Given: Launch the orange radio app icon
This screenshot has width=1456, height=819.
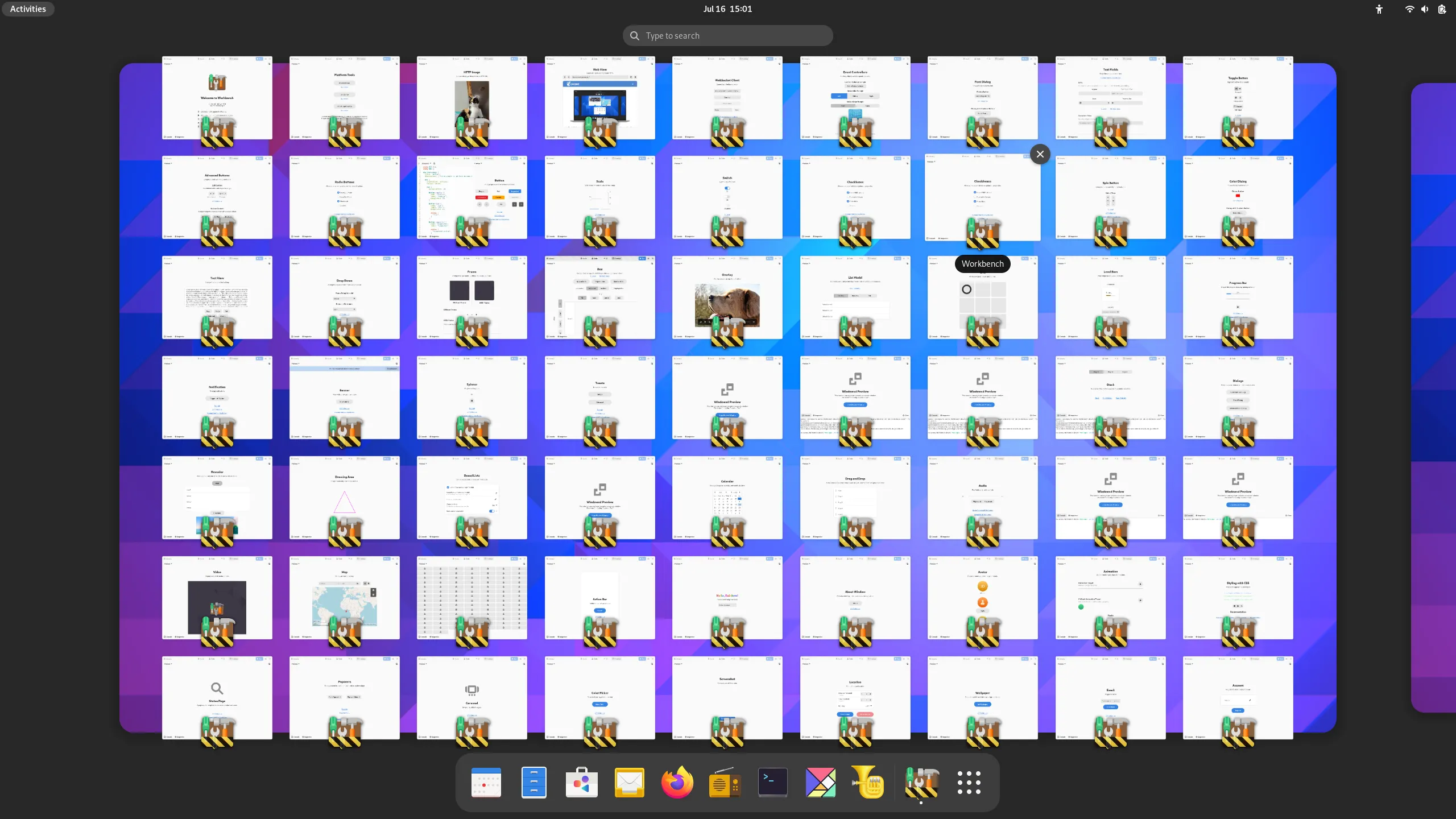Looking at the screenshot, I should (725, 783).
